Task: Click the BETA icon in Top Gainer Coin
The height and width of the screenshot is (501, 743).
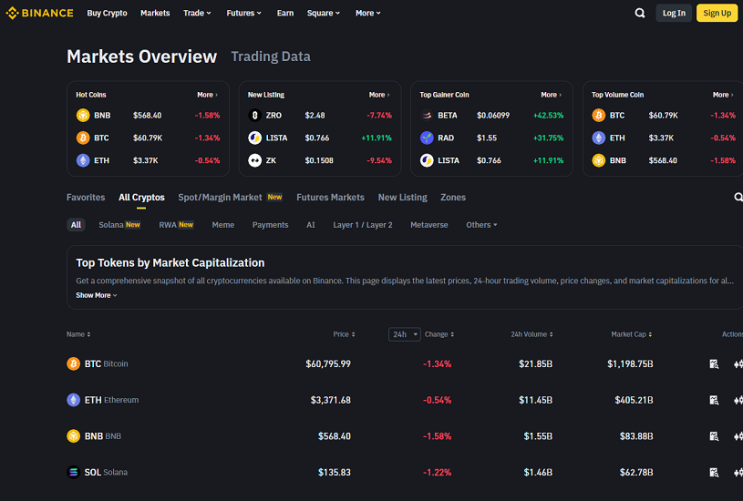Action: (426, 115)
